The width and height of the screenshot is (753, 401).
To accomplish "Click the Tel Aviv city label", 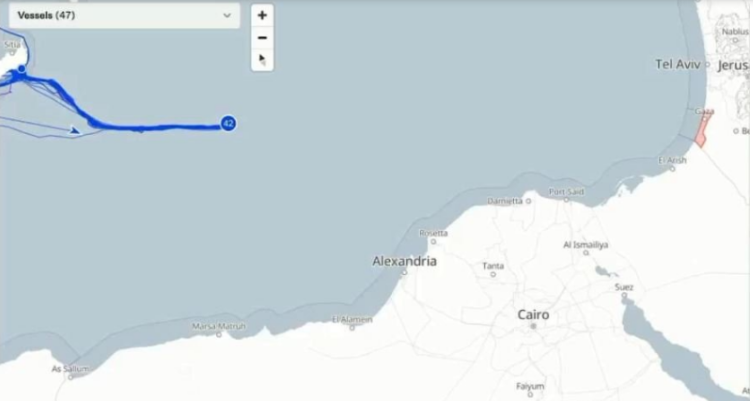I will [678, 64].
